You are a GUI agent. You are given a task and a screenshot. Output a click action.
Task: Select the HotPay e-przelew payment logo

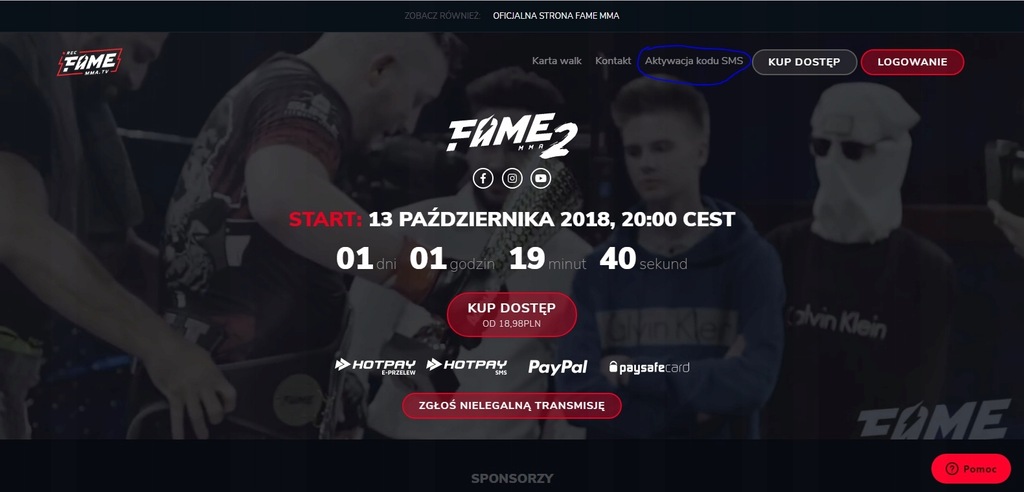(x=375, y=366)
